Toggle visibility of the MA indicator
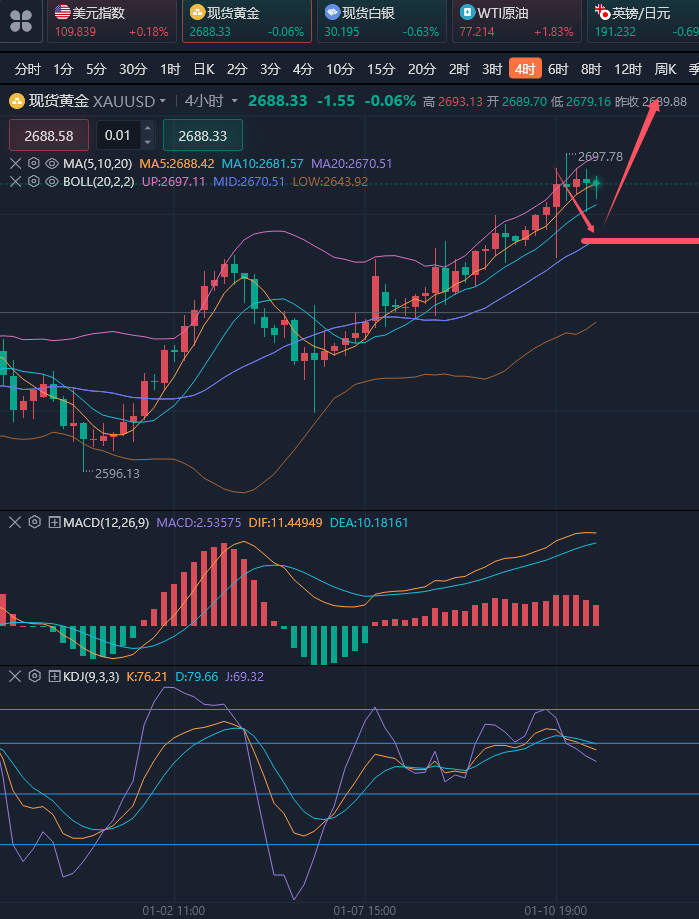The image size is (699, 919). pyautogui.click(x=52, y=163)
